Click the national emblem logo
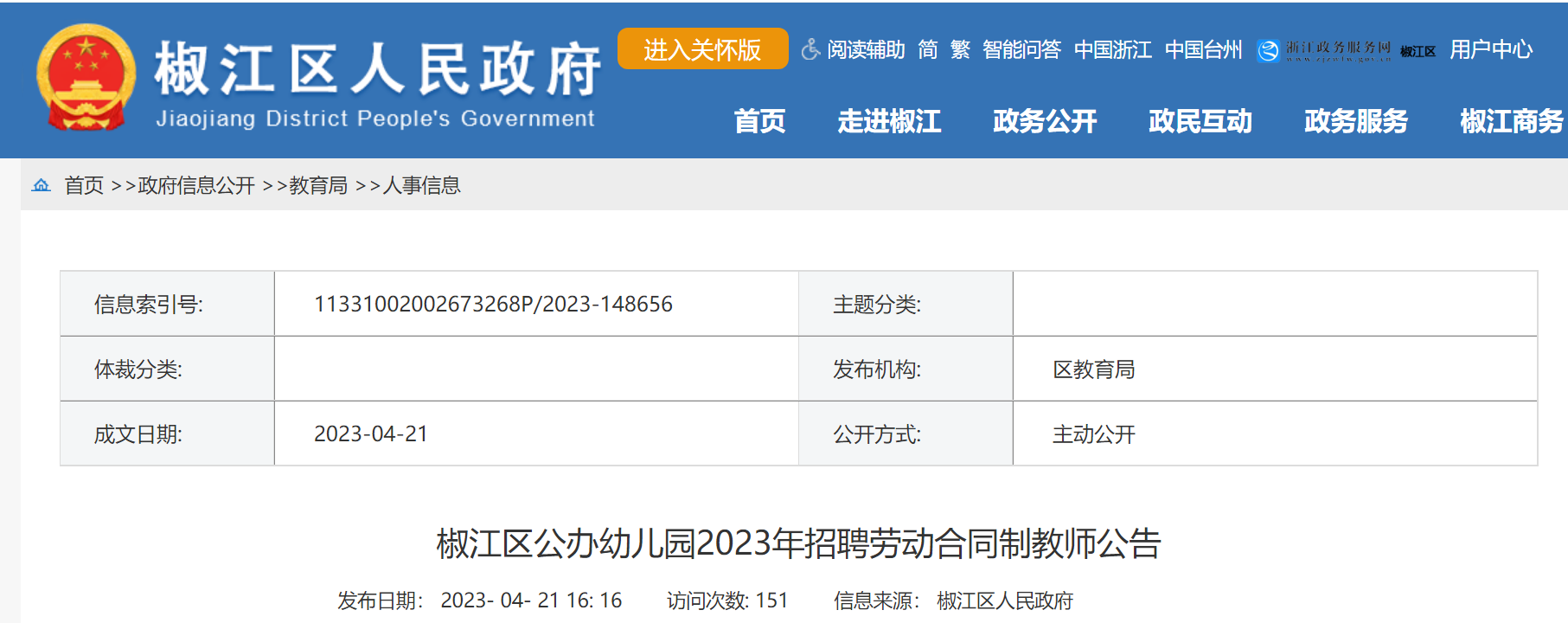 86,79
